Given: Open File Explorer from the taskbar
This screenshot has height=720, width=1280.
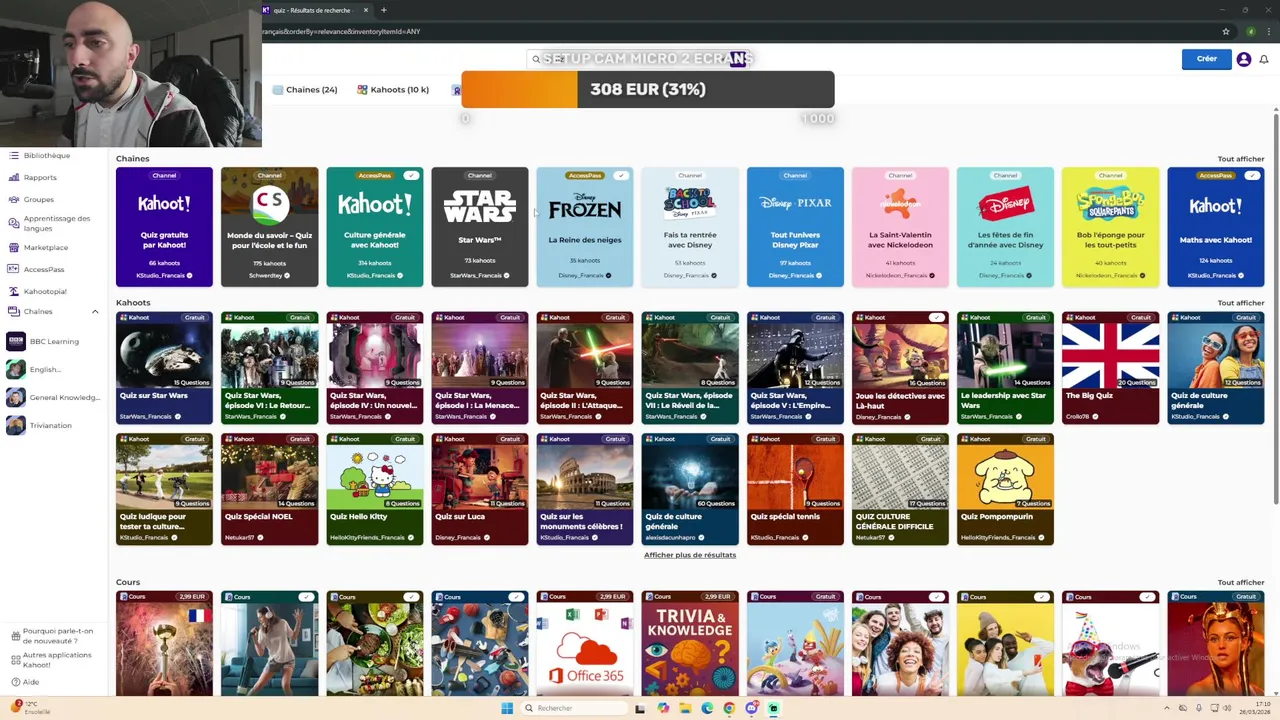Looking at the screenshot, I should point(685,708).
